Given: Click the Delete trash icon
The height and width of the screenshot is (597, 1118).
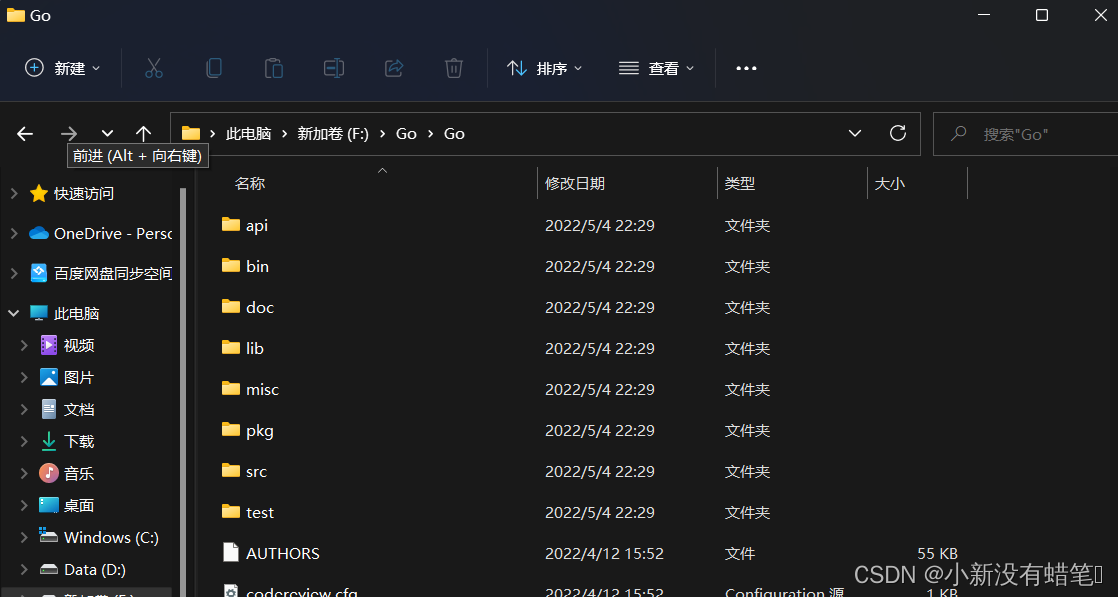Looking at the screenshot, I should [453, 68].
